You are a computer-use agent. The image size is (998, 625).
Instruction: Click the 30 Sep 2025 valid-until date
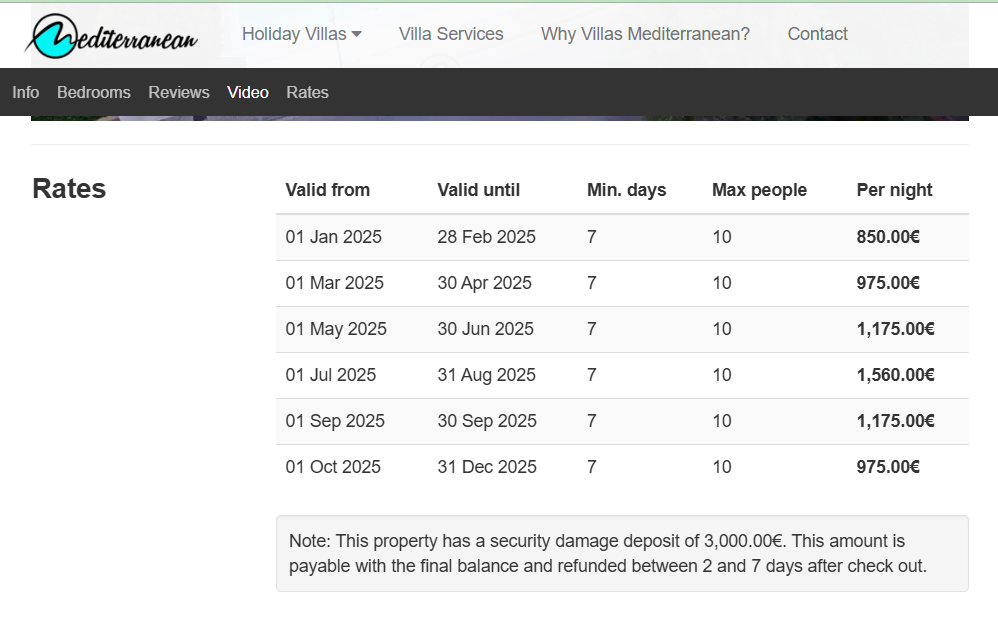pos(487,421)
